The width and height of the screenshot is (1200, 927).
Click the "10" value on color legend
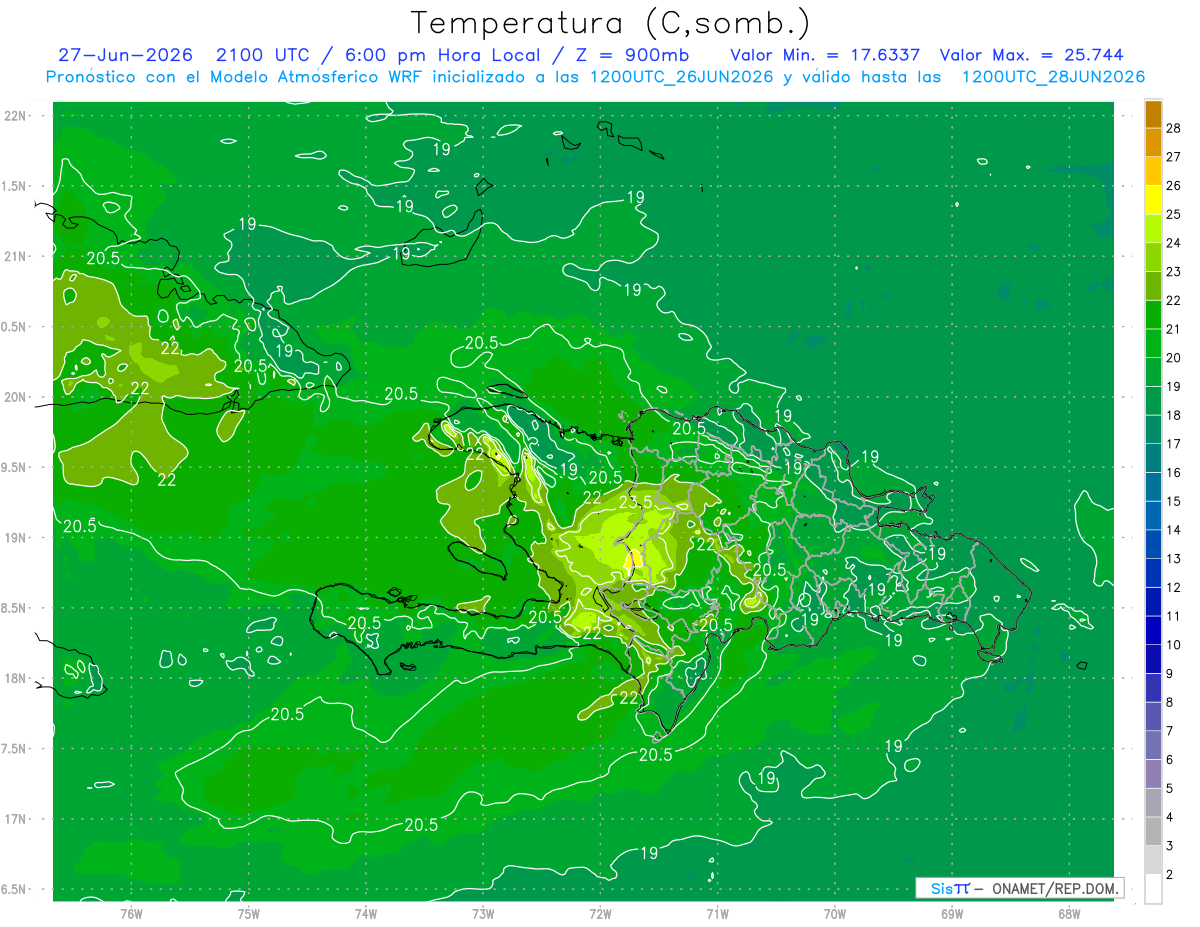[1174, 645]
